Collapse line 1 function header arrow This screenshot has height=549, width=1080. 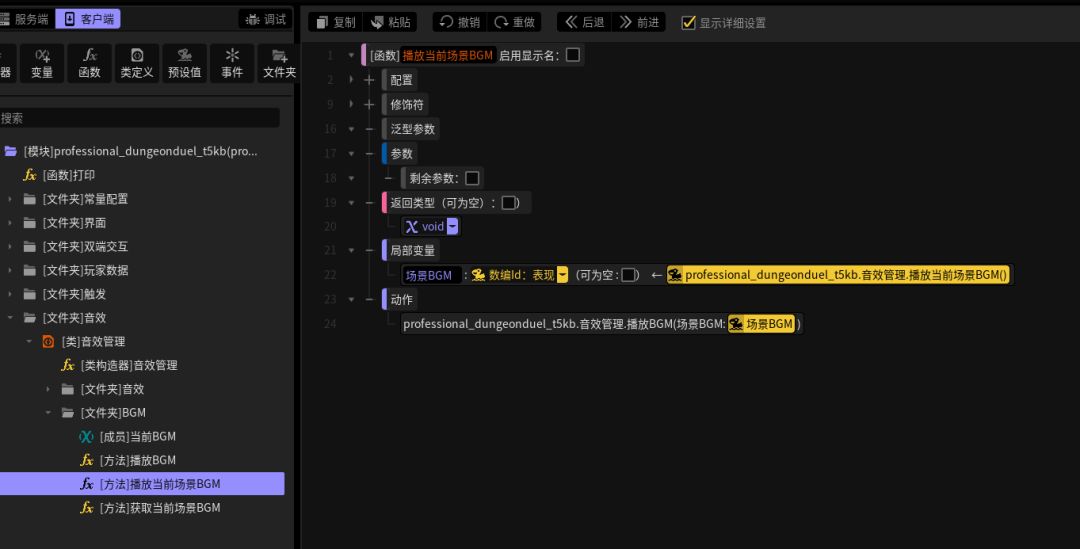coord(351,55)
